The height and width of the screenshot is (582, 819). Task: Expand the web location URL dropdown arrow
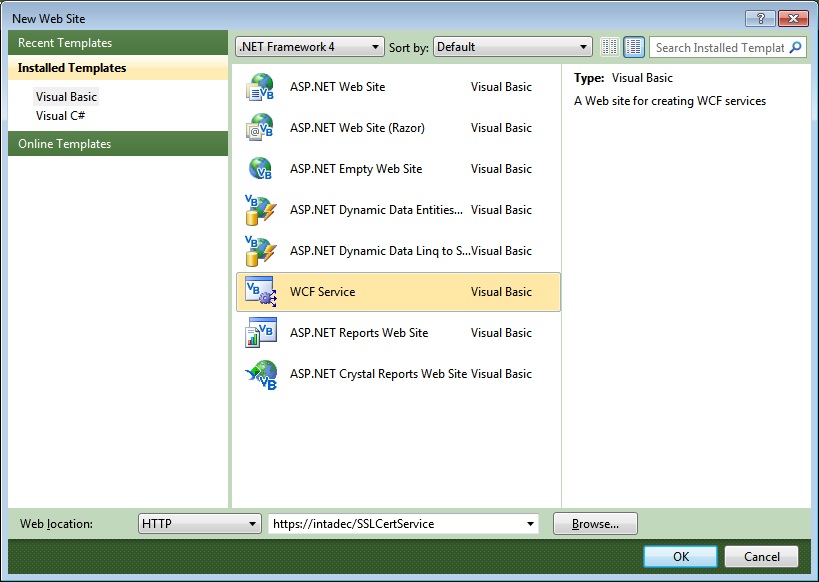pos(530,524)
